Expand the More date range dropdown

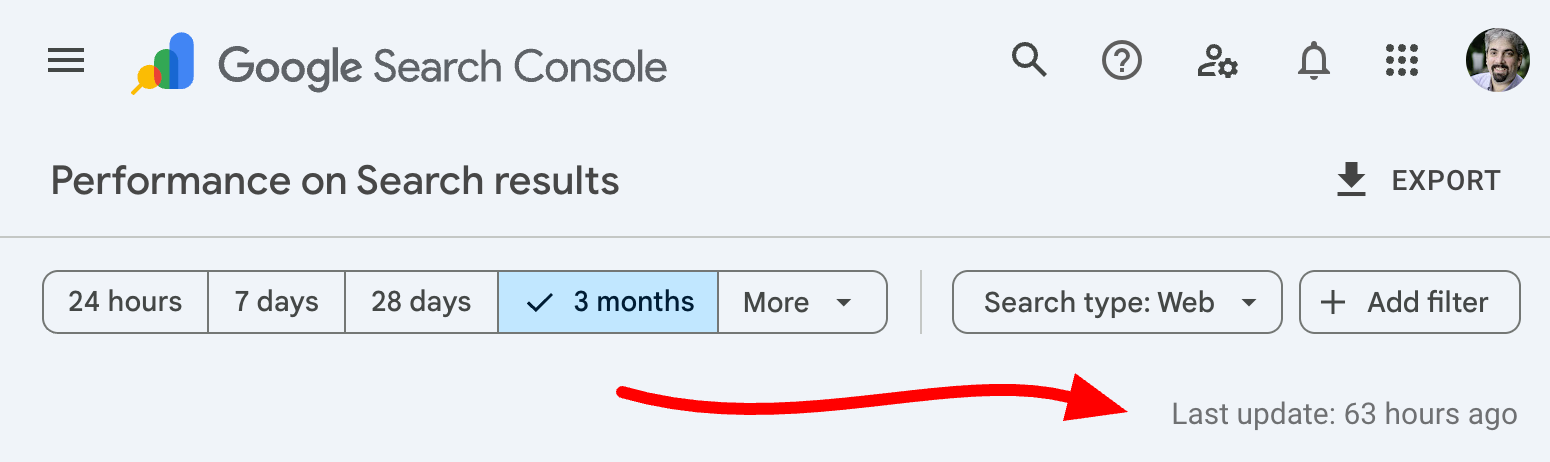point(802,302)
